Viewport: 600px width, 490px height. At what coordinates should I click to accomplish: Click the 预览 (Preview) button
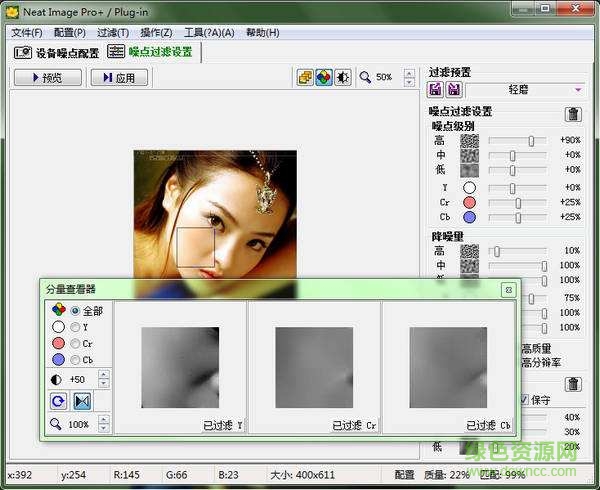pyautogui.click(x=48, y=77)
